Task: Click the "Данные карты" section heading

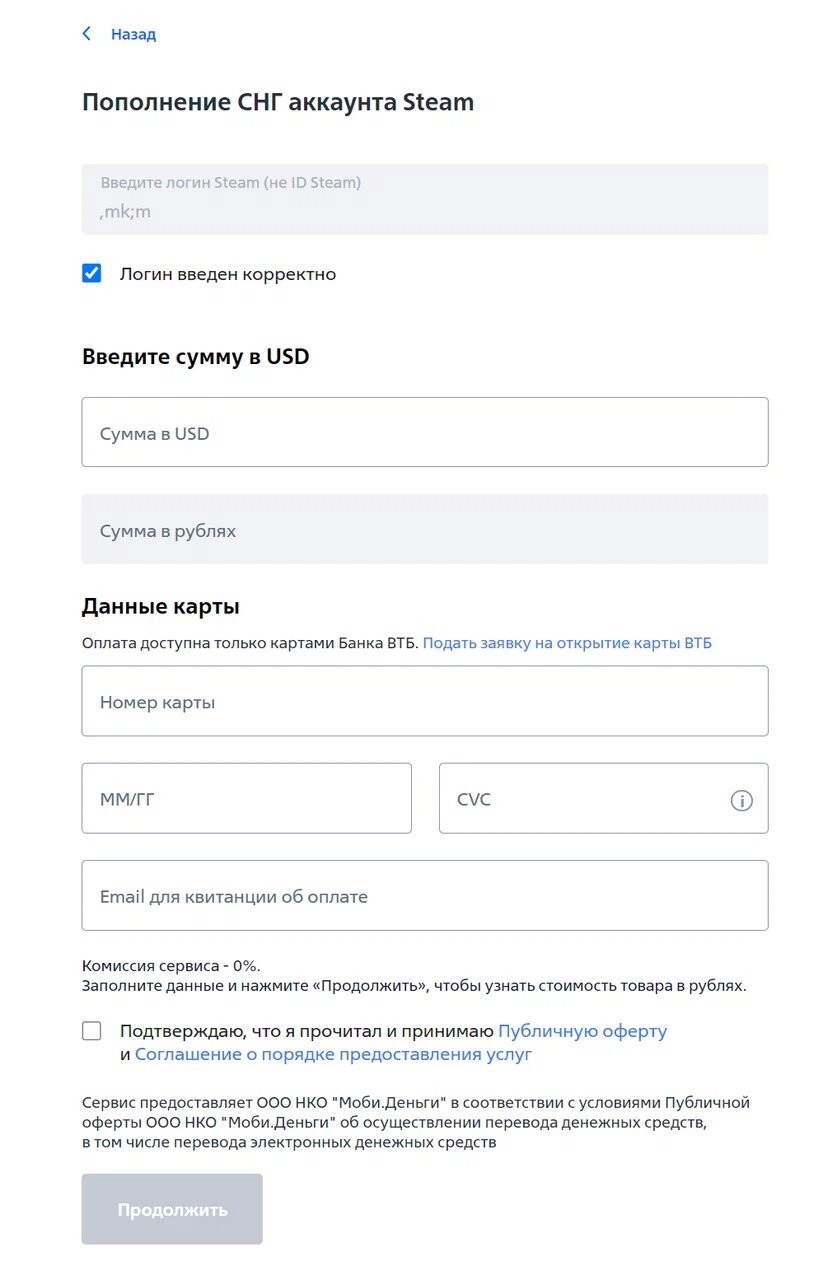Action: click(x=161, y=606)
